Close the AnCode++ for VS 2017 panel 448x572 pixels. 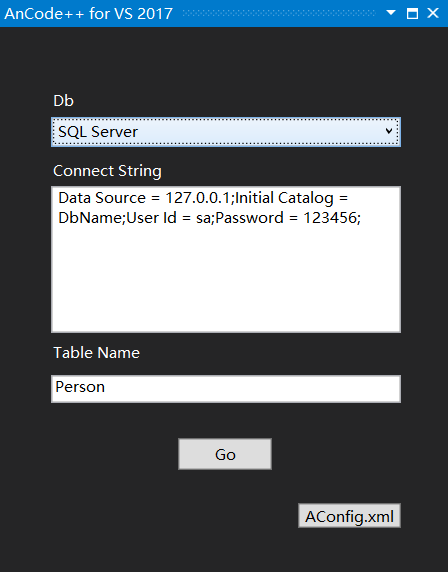433,13
